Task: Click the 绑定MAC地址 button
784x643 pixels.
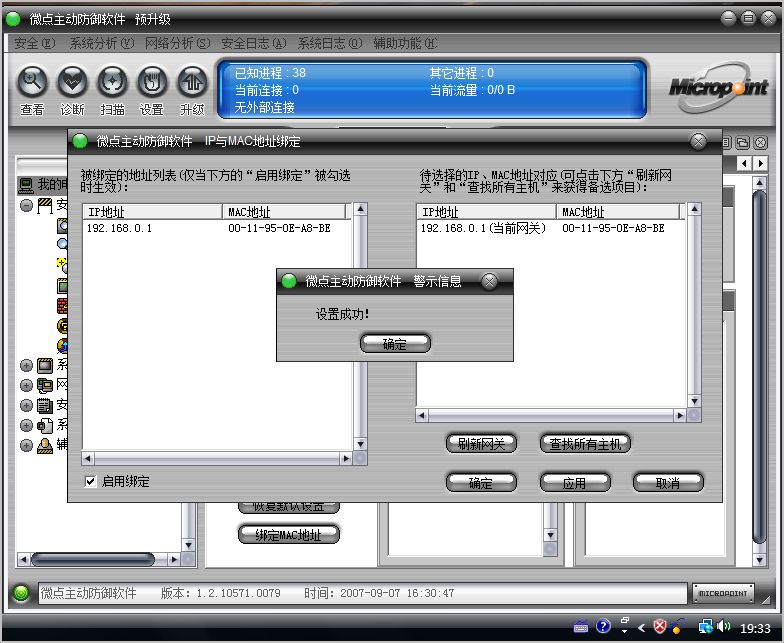Action: point(288,534)
